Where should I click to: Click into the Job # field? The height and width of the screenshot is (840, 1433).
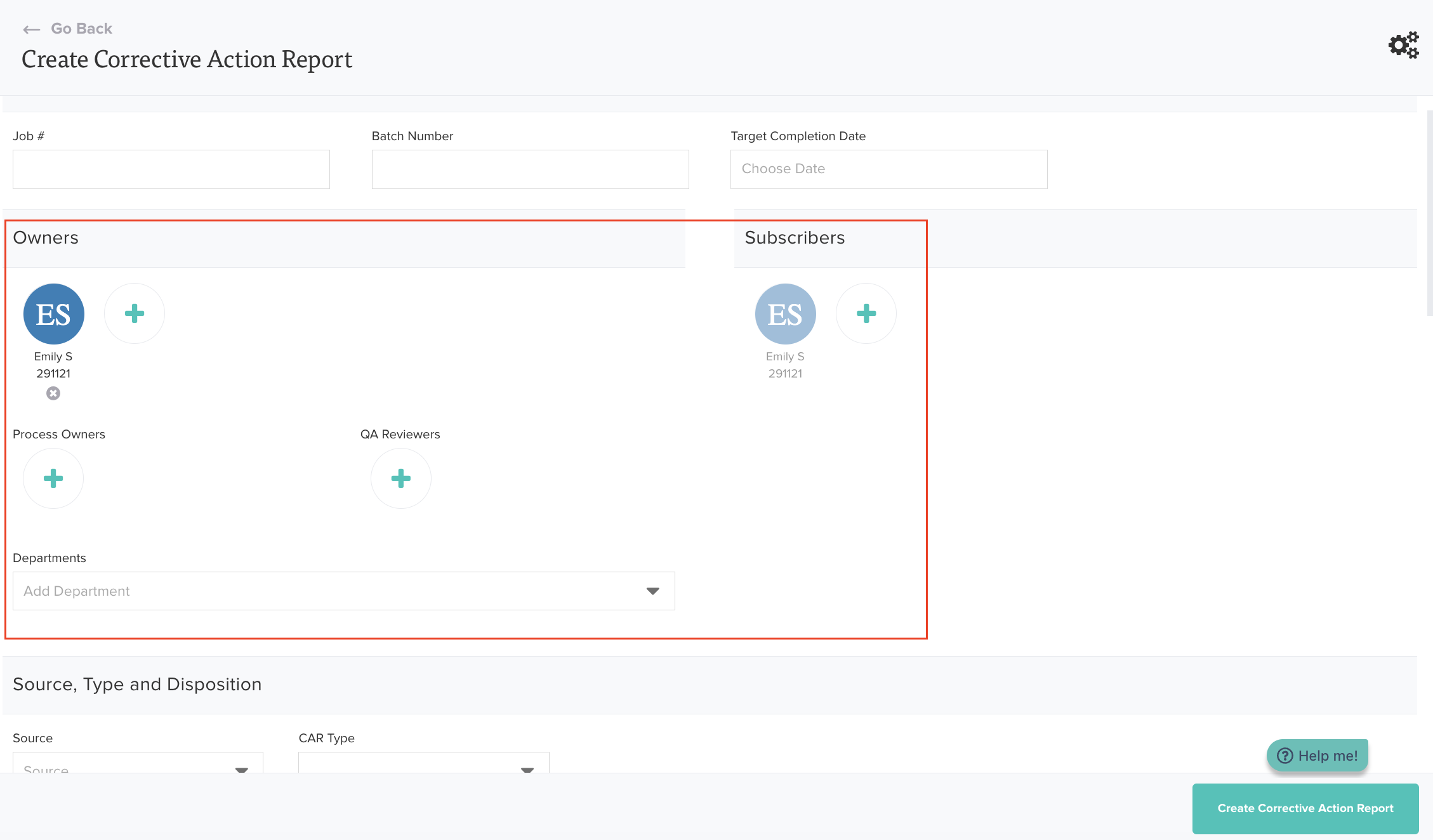click(171, 169)
